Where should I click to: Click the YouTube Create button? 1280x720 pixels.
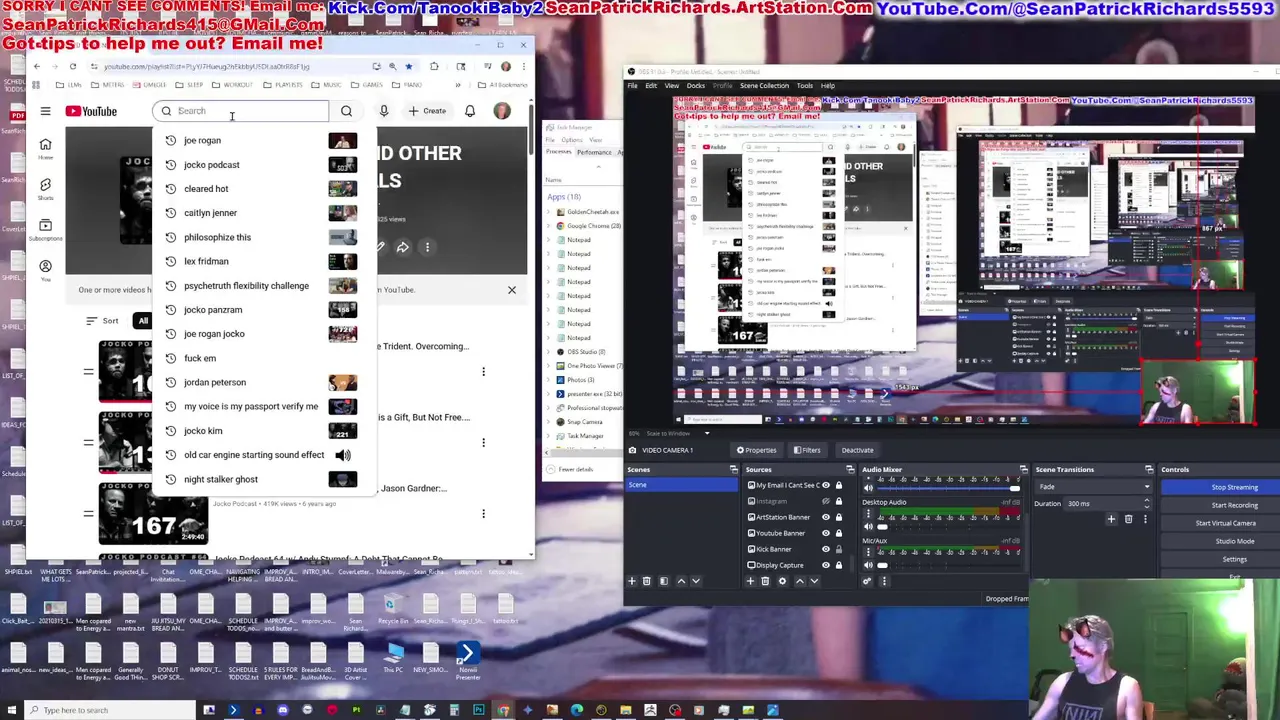point(427,111)
